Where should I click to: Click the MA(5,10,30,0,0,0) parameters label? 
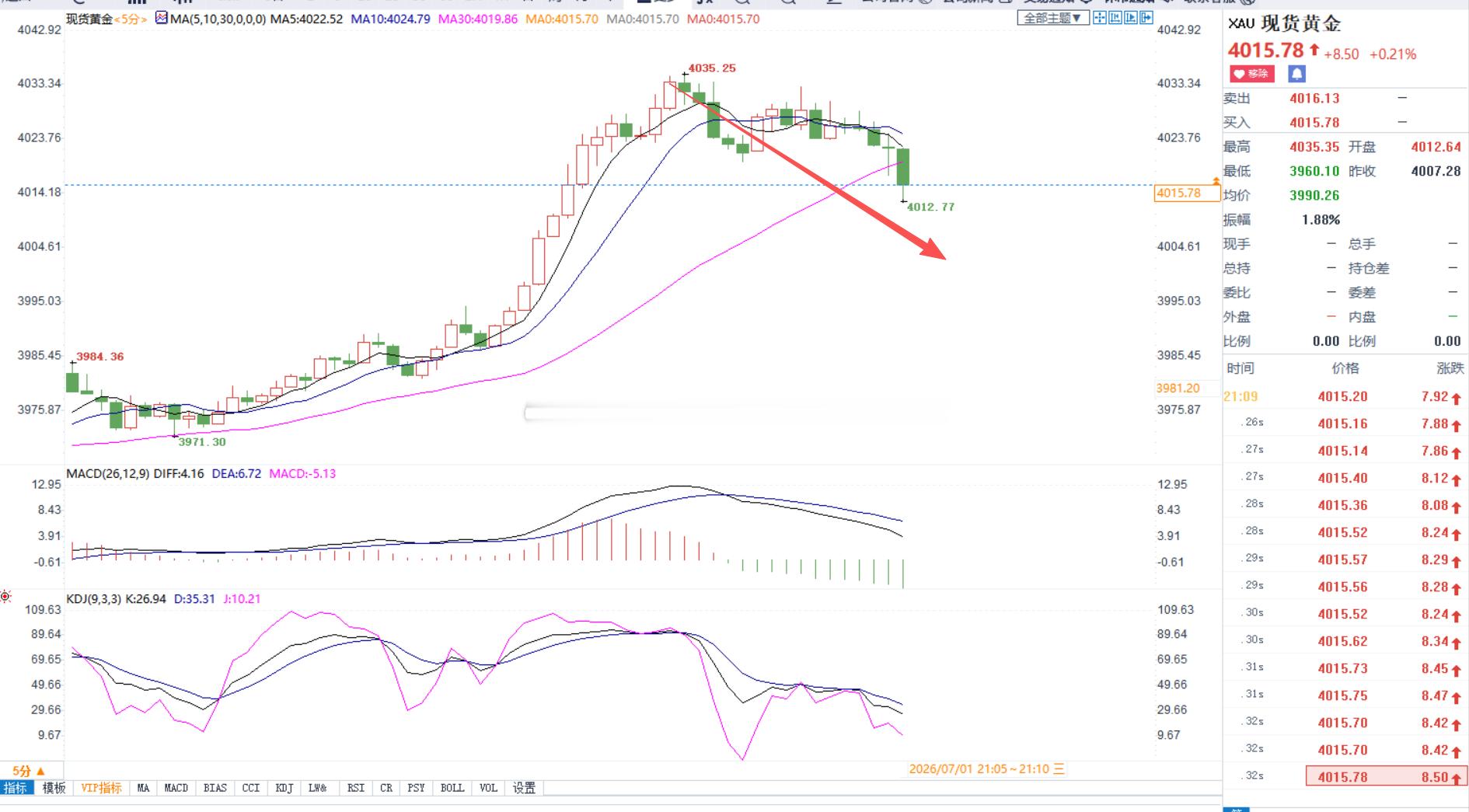218,19
